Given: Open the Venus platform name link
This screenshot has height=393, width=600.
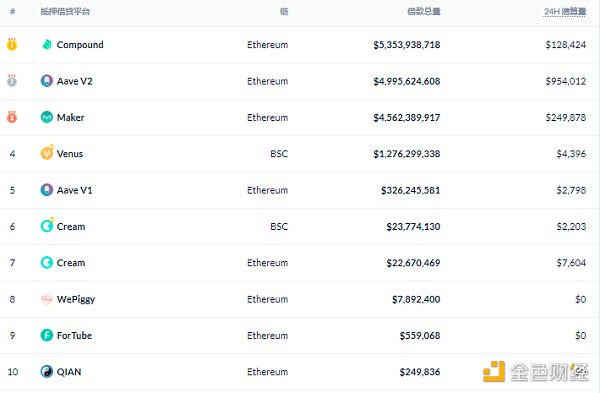Looking at the screenshot, I should tap(70, 154).
